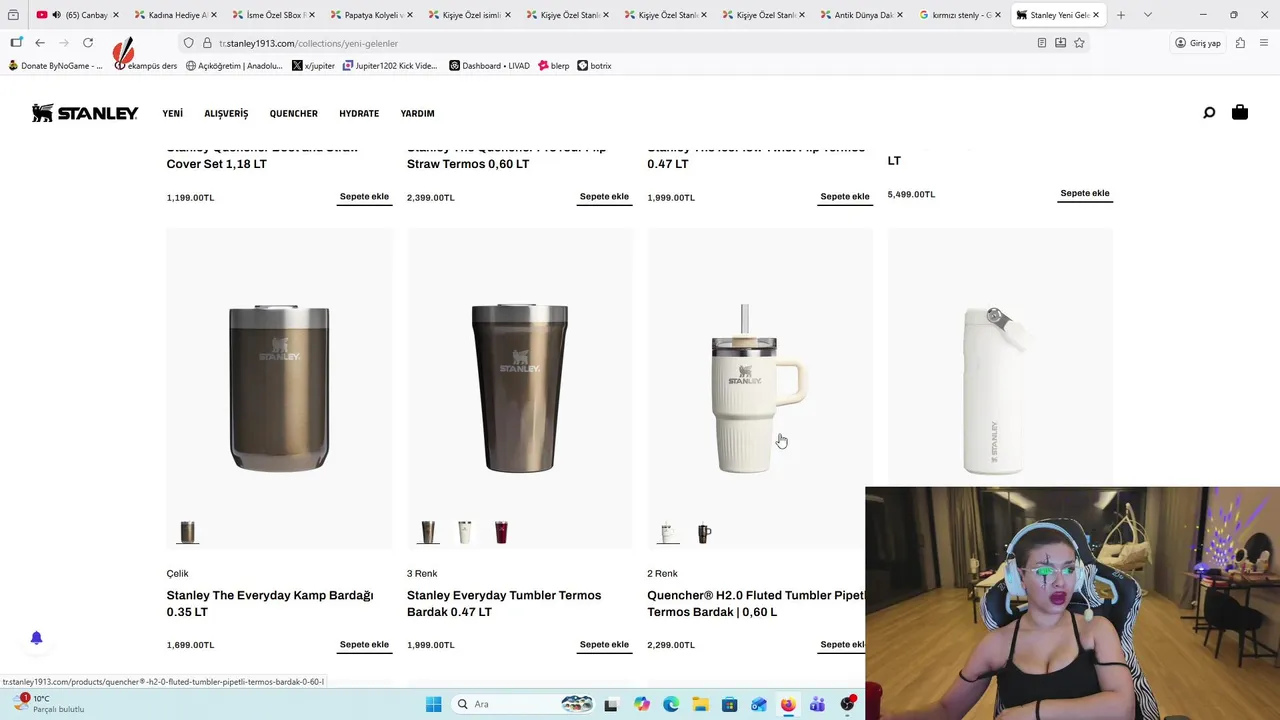
Task: Open the HYDRATE menu
Action: tap(359, 113)
